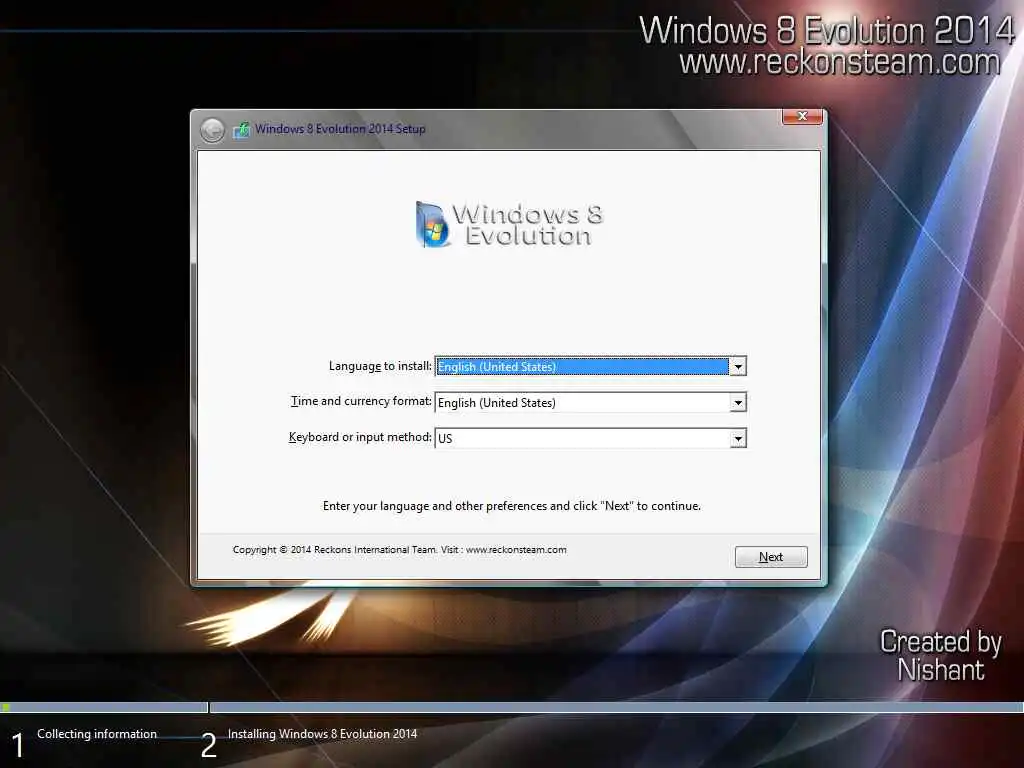Expand the Keyboard or input method dropdown arrow
The image size is (1024, 768).
[x=737, y=438]
